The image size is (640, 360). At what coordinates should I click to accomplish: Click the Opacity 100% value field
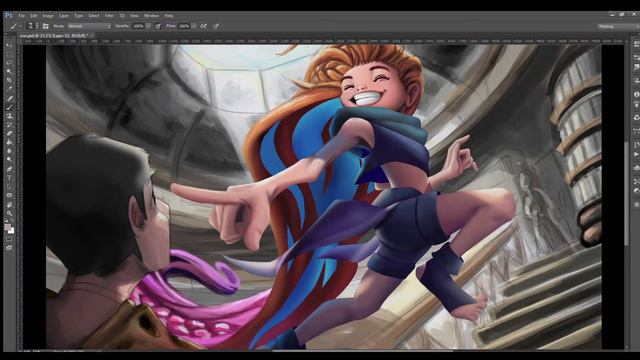point(138,26)
